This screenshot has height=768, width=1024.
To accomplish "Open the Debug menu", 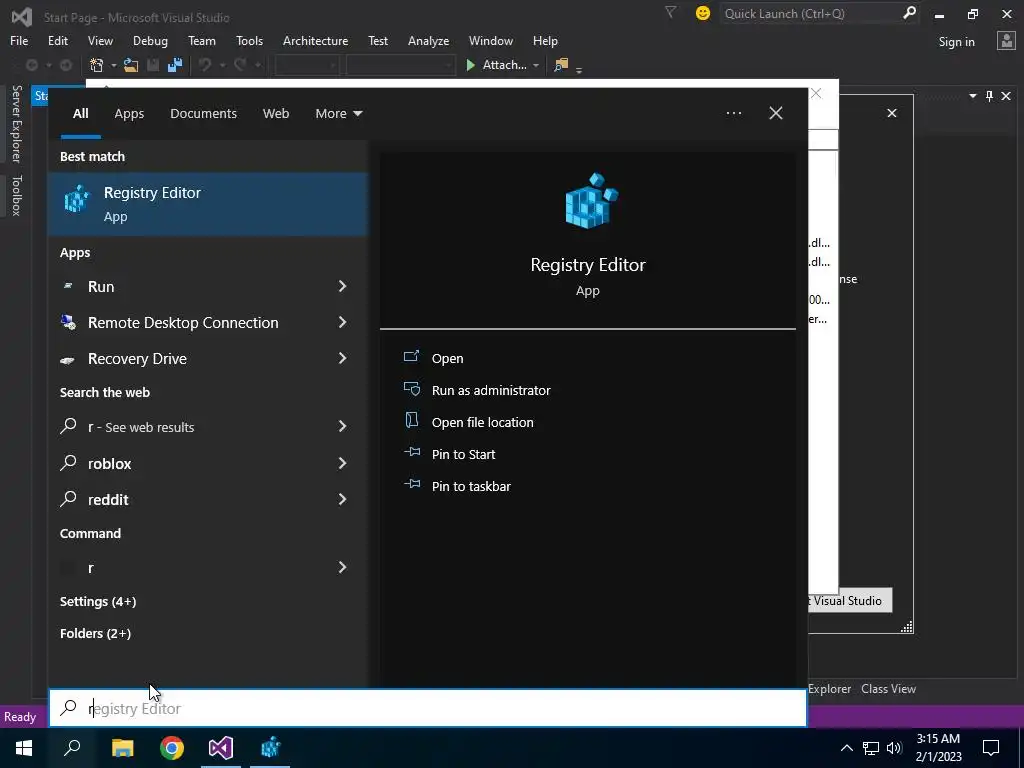I will 150,40.
